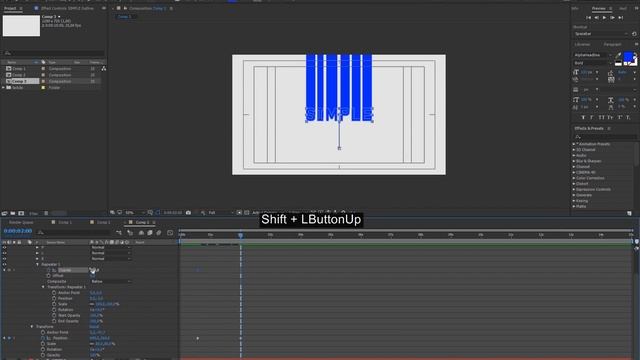This screenshot has width=640, height=360.
Task: Expand the Distort effects category
Action: [574, 184]
